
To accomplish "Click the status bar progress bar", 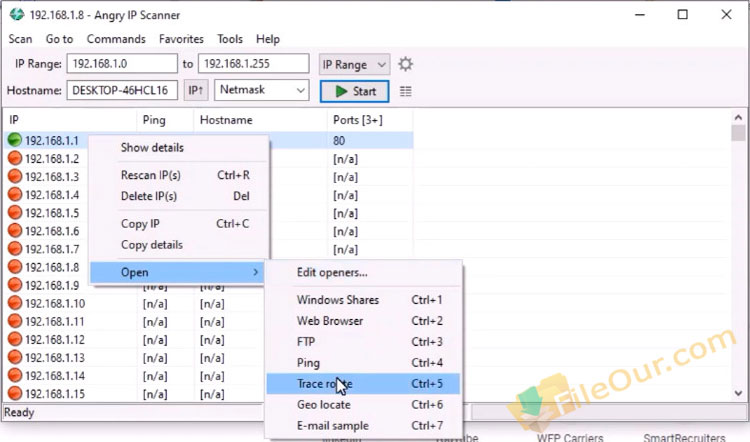I will [608, 412].
